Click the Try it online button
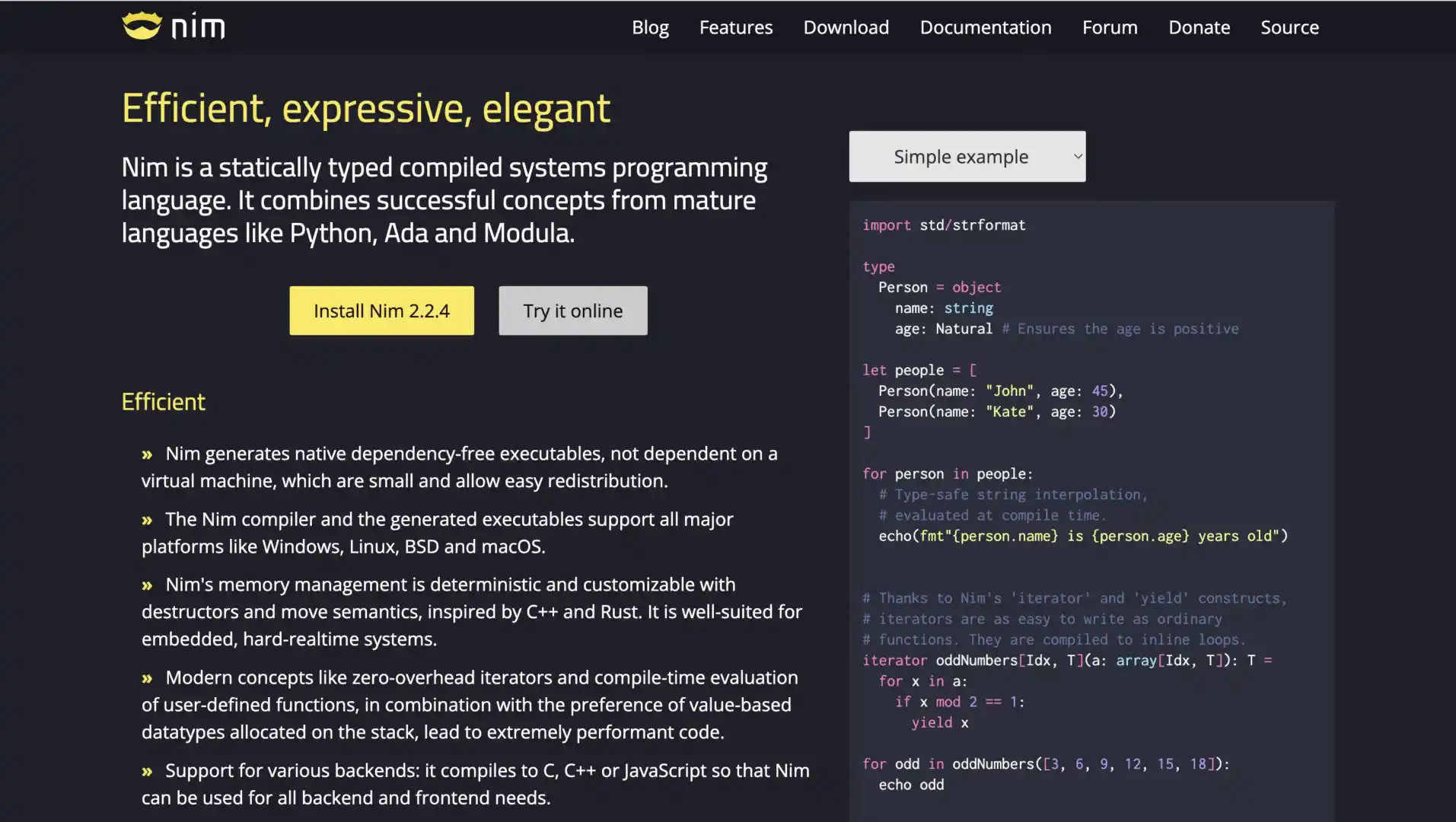Viewport: 1456px width, 822px height. pyautogui.click(x=573, y=311)
